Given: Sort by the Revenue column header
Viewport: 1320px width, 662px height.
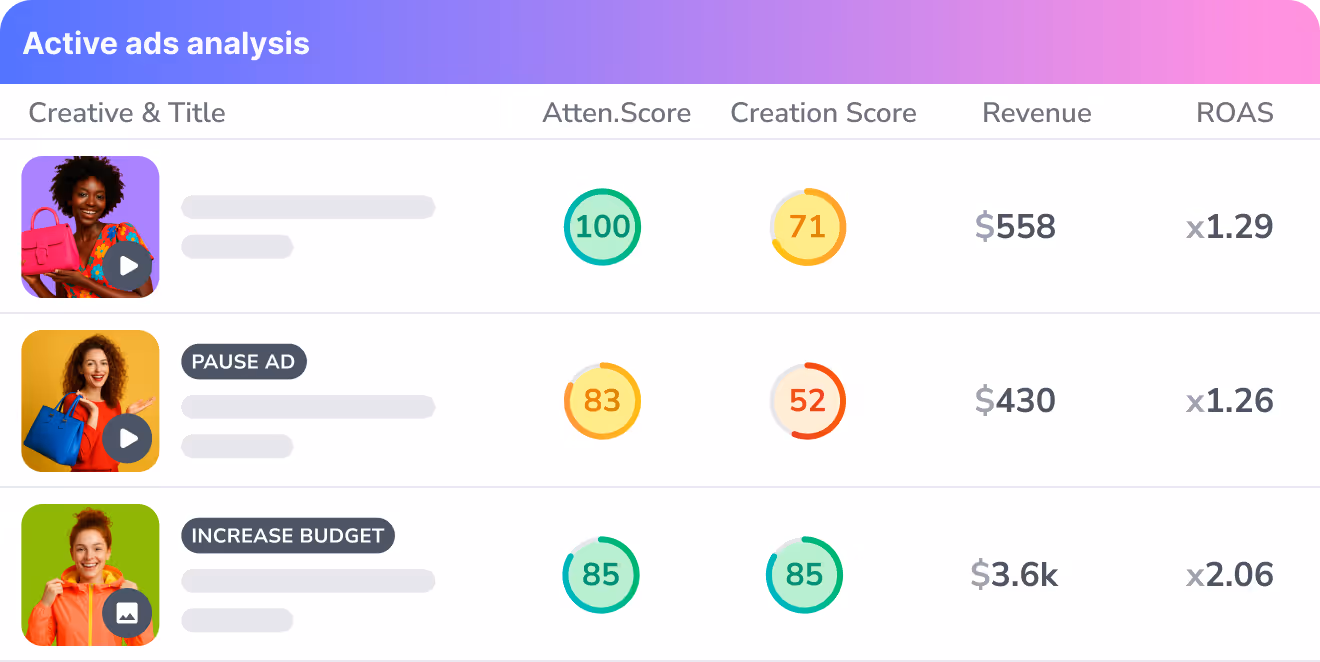Looking at the screenshot, I should 1037,113.
